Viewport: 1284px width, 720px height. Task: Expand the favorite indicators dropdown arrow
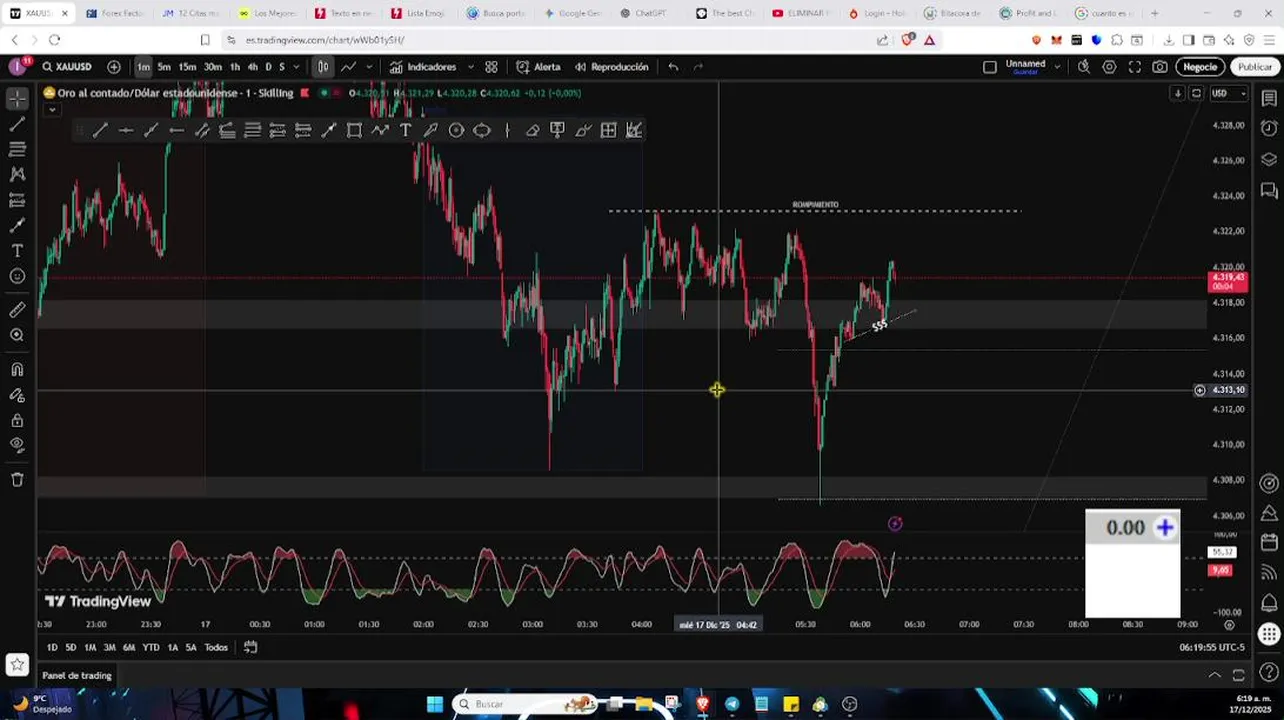(470, 67)
